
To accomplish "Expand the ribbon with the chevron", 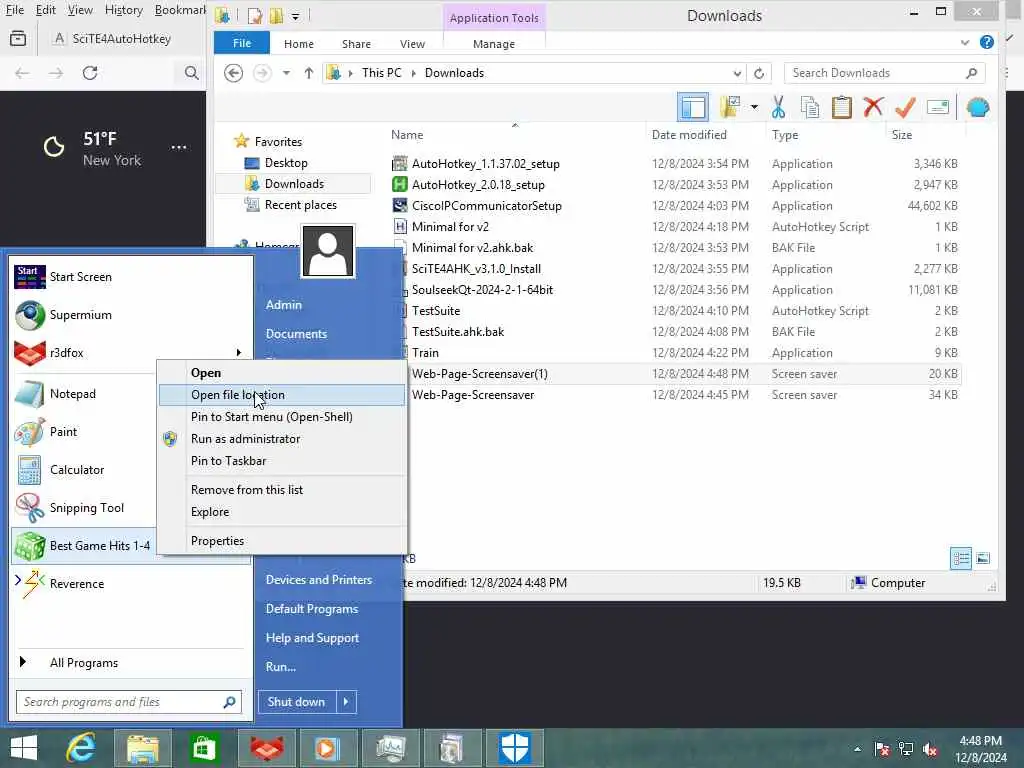I will (x=965, y=43).
